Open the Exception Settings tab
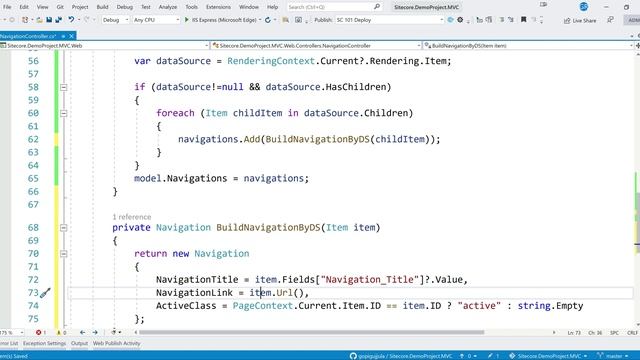Image resolution: width=640 pixels, height=360 pixels. [x=44, y=343]
